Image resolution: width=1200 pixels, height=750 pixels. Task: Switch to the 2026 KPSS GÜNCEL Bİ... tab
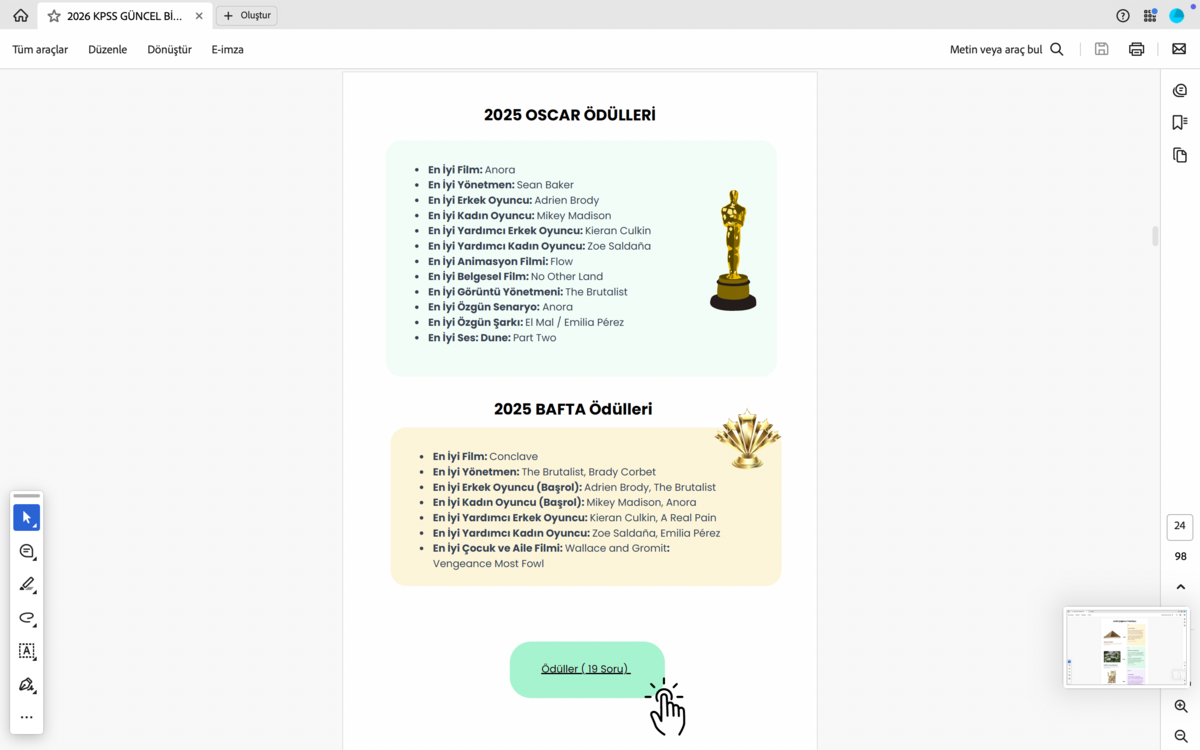tap(124, 16)
